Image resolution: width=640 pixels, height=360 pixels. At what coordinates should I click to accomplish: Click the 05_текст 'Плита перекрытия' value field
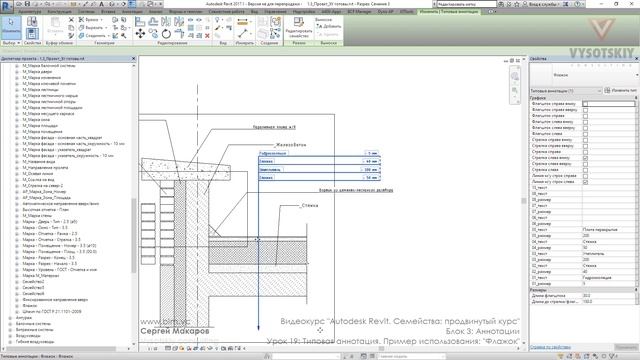point(608,230)
